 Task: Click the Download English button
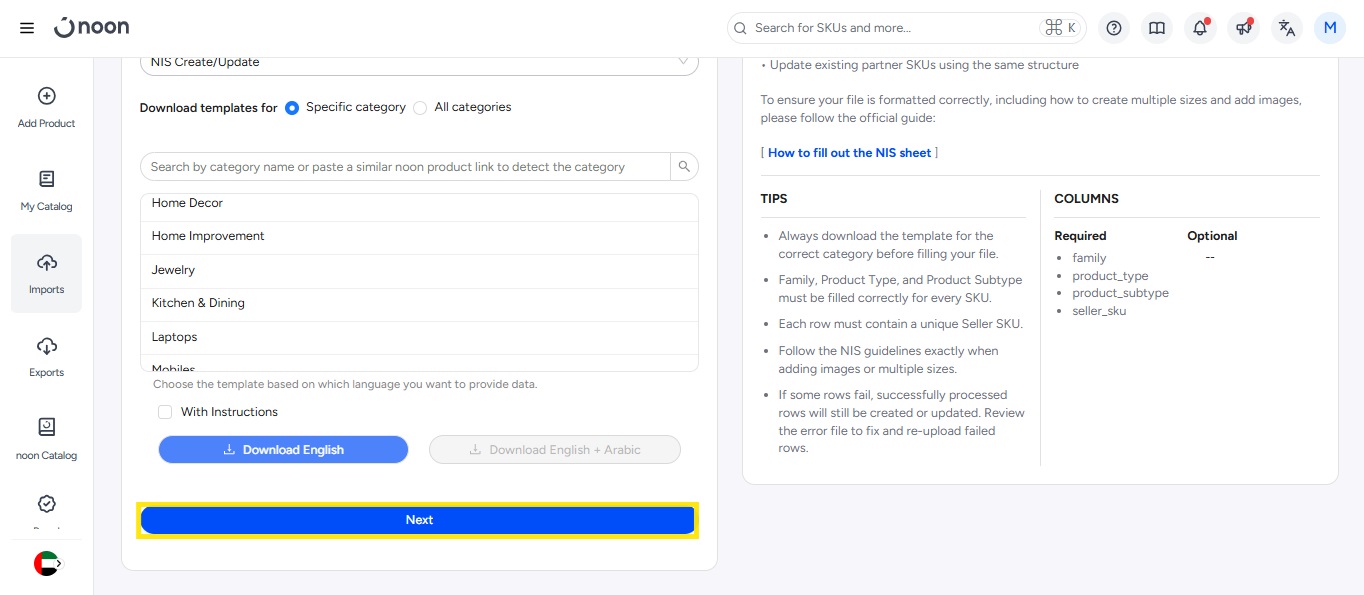(x=283, y=450)
